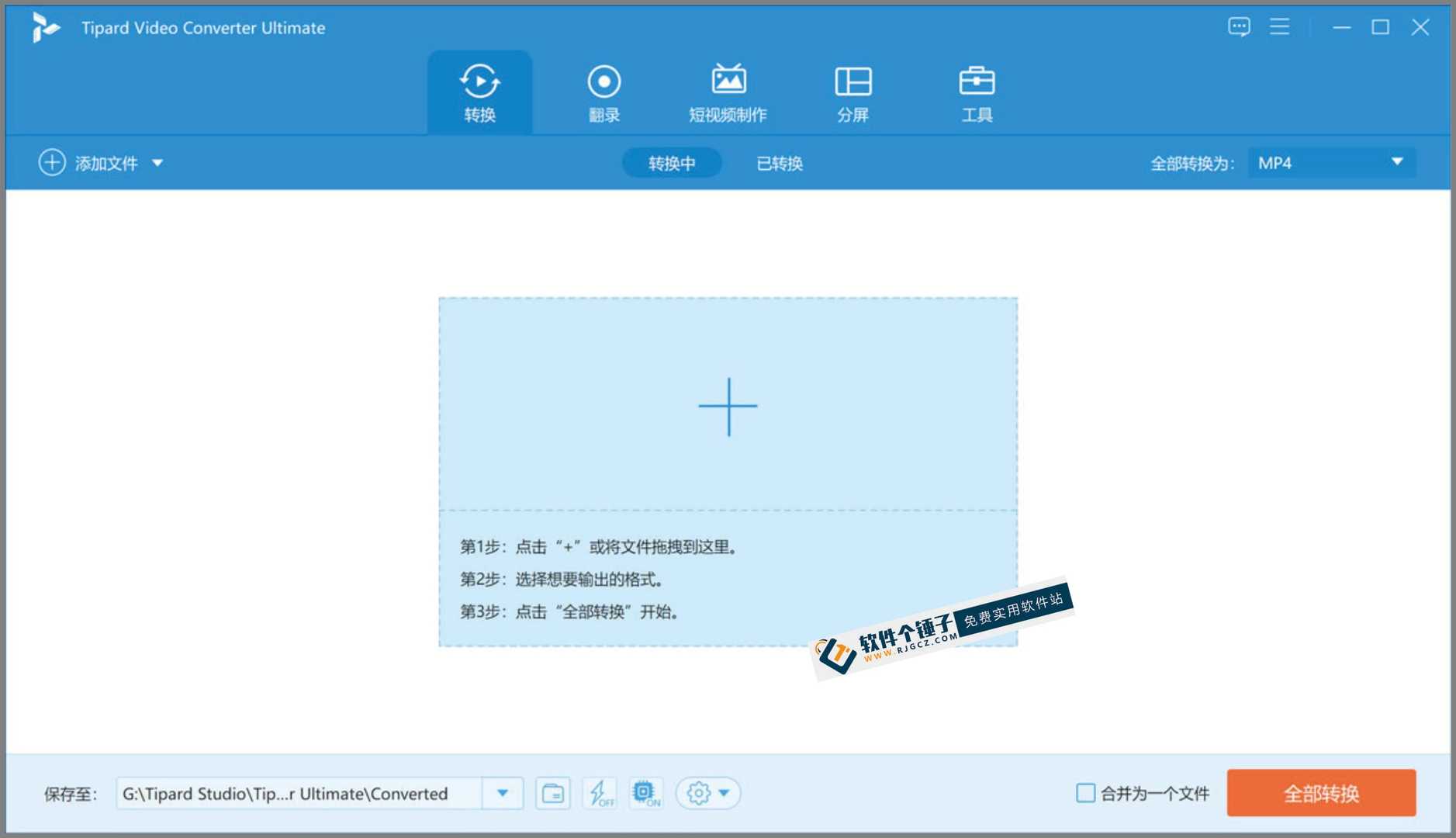This screenshot has height=838, width=1456.
Task: Open the gear settings dropdown
Action: 708,793
